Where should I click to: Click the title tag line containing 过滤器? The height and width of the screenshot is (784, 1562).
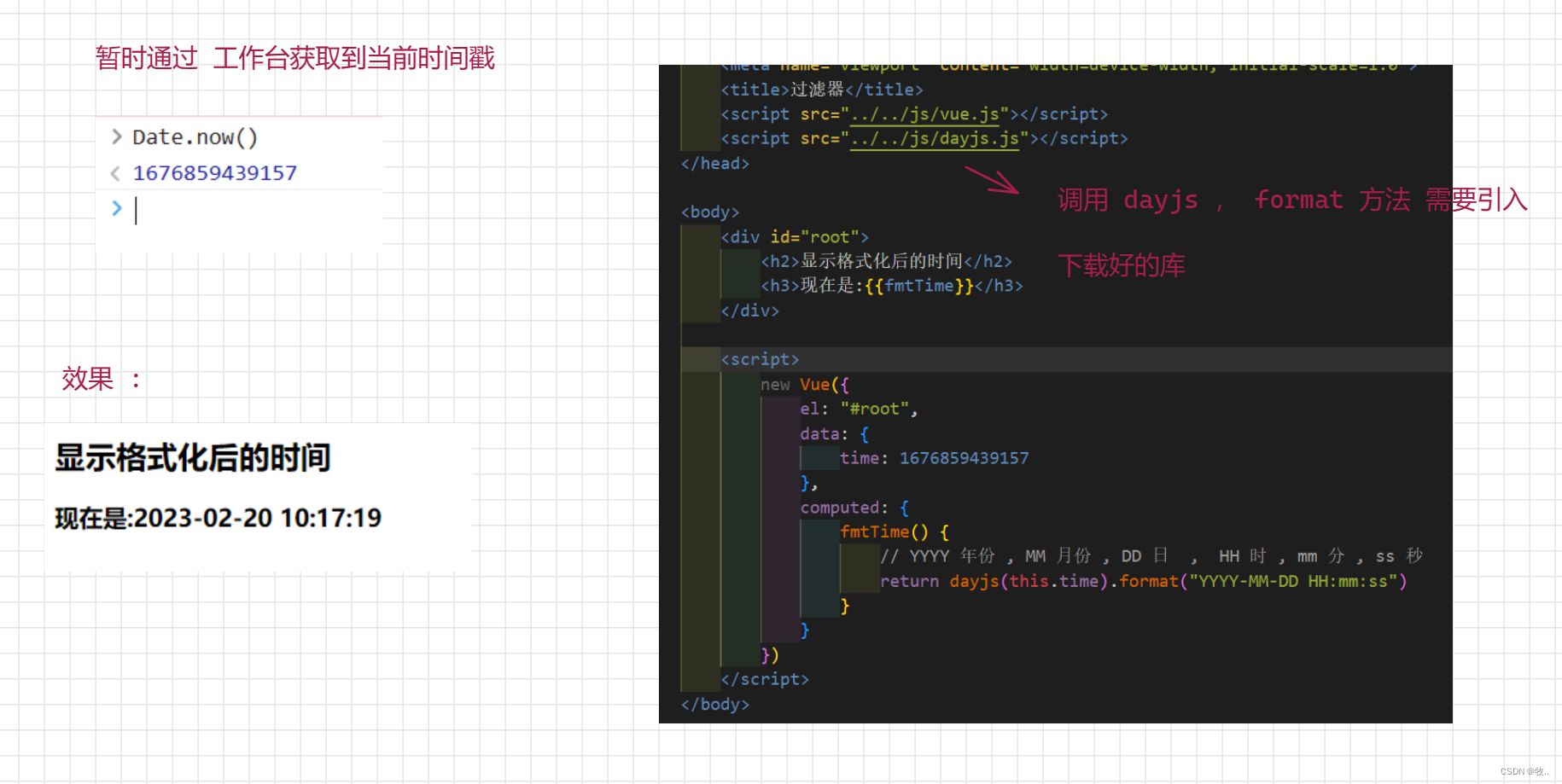(x=822, y=90)
